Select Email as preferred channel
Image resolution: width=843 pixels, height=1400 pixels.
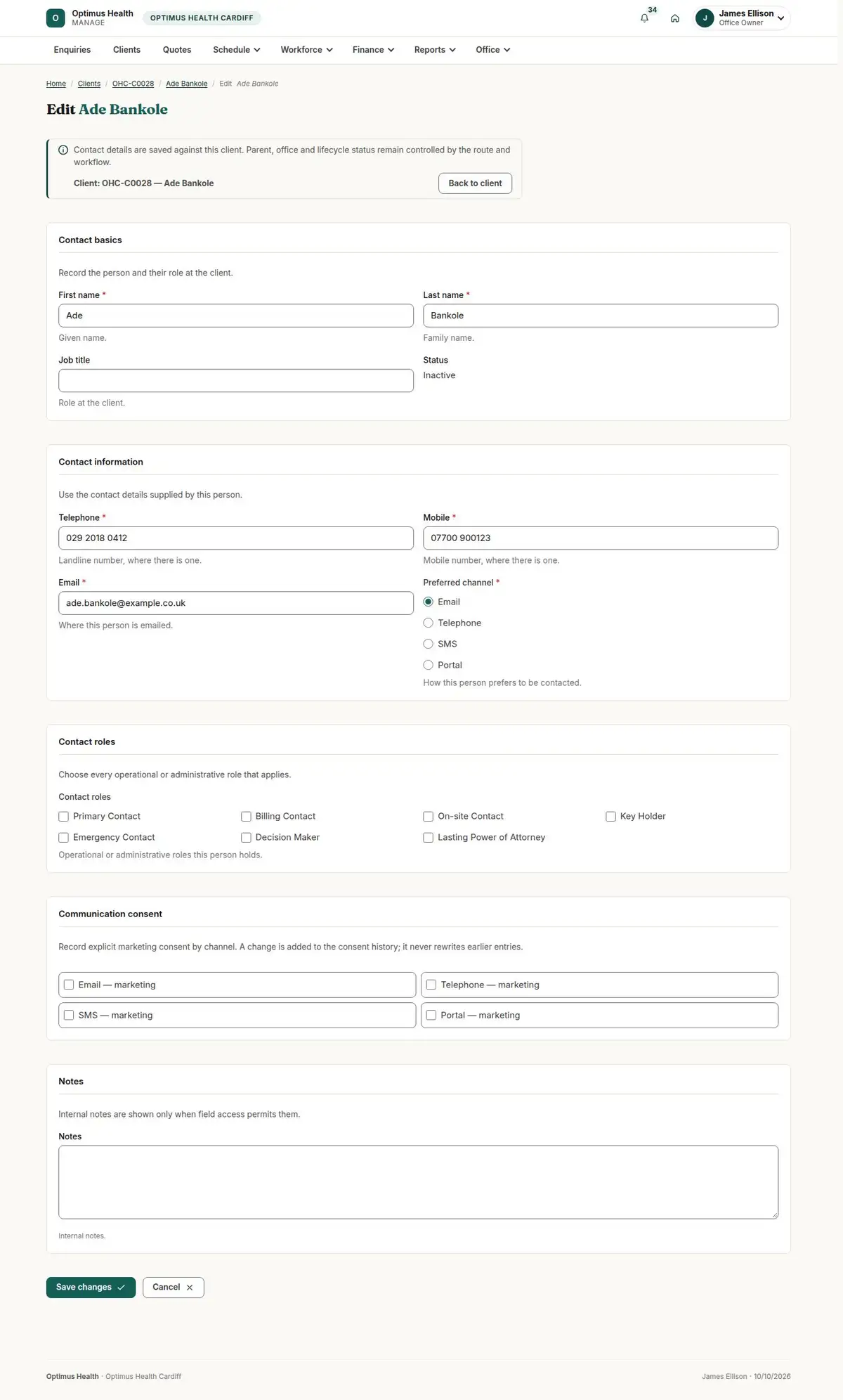428,602
